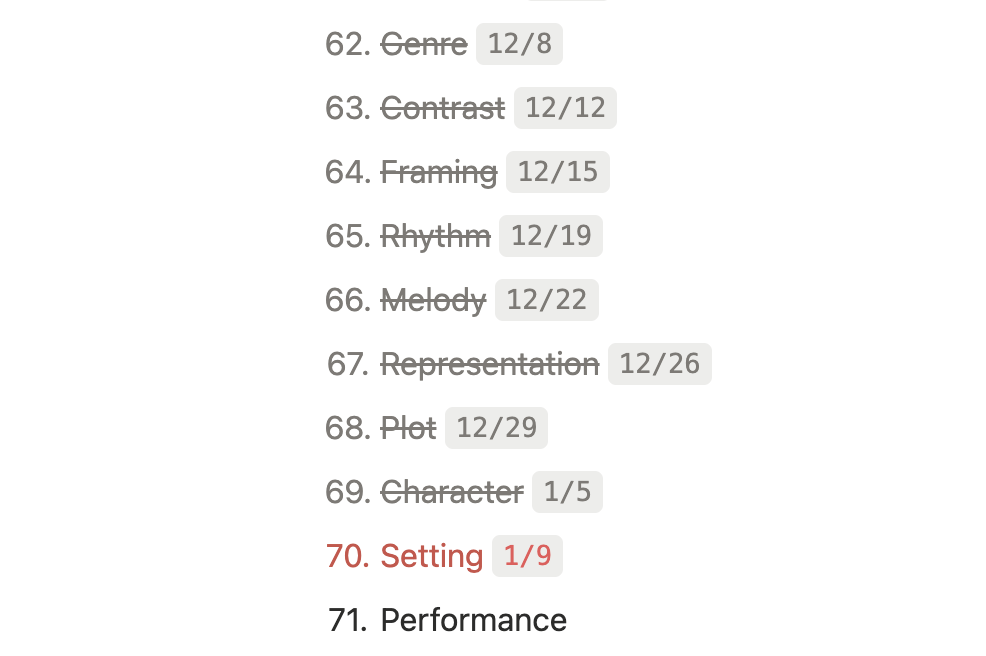
Task: Open the 12/22 date tag
Action: pos(546,300)
